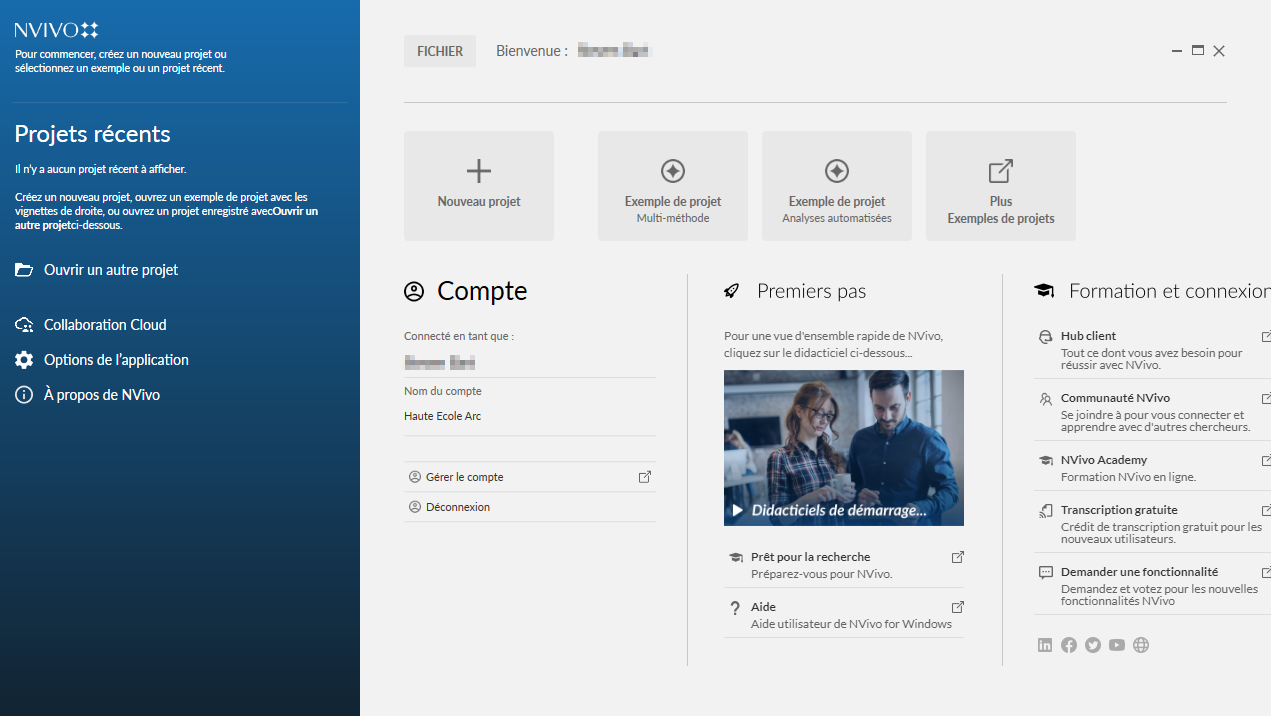Click the Collaboration Cloud icon

(x=24, y=325)
